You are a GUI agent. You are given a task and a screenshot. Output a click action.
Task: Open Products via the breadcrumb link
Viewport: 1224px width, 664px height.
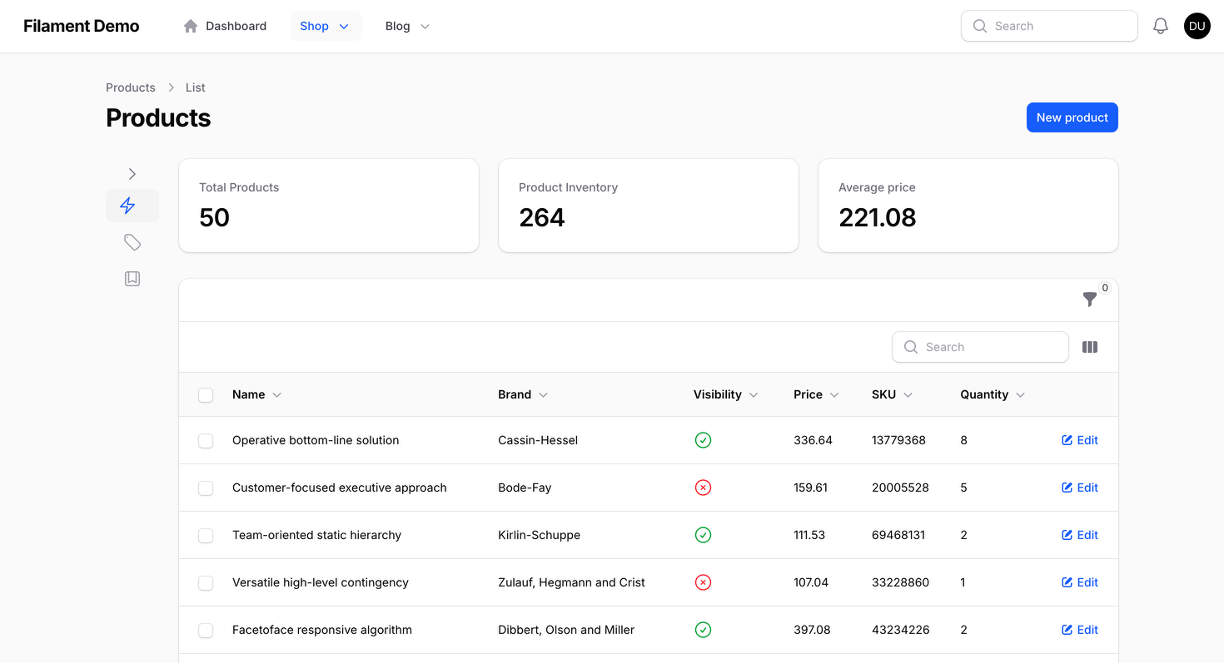(x=130, y=87)
